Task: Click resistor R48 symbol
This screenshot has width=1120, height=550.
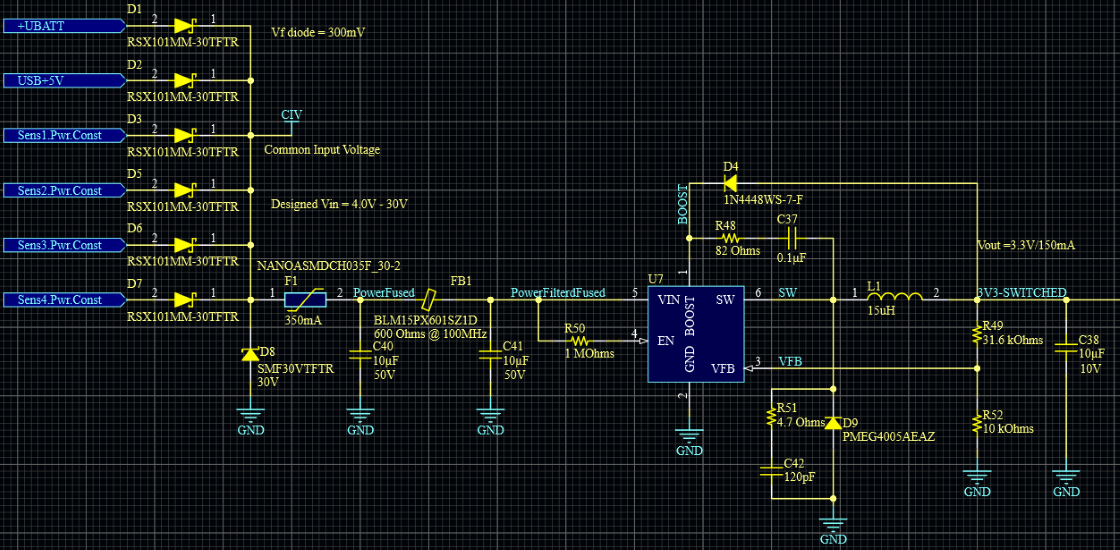Action: click(x=729, y=238)
